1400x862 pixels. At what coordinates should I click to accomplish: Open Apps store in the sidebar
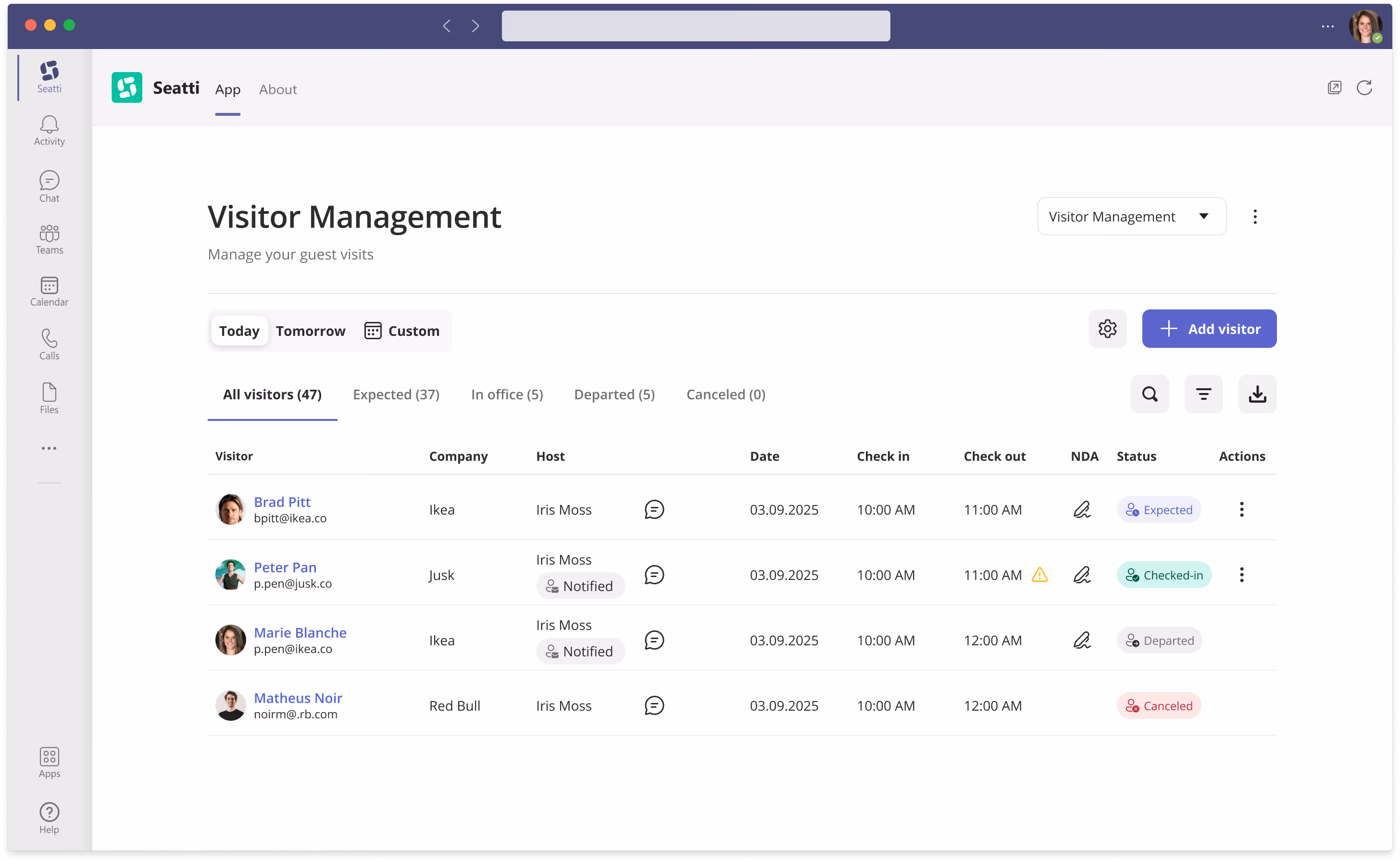coord(49,763)
